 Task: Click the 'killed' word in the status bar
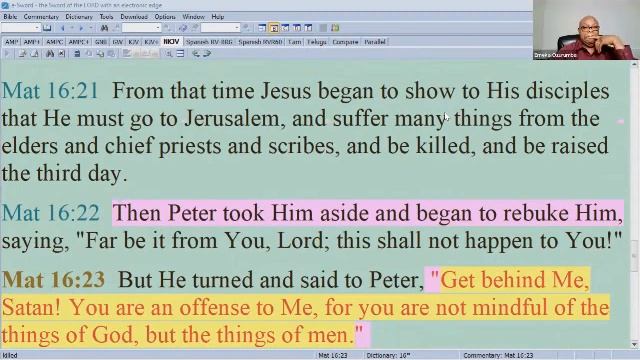click(x=10, y=356)
